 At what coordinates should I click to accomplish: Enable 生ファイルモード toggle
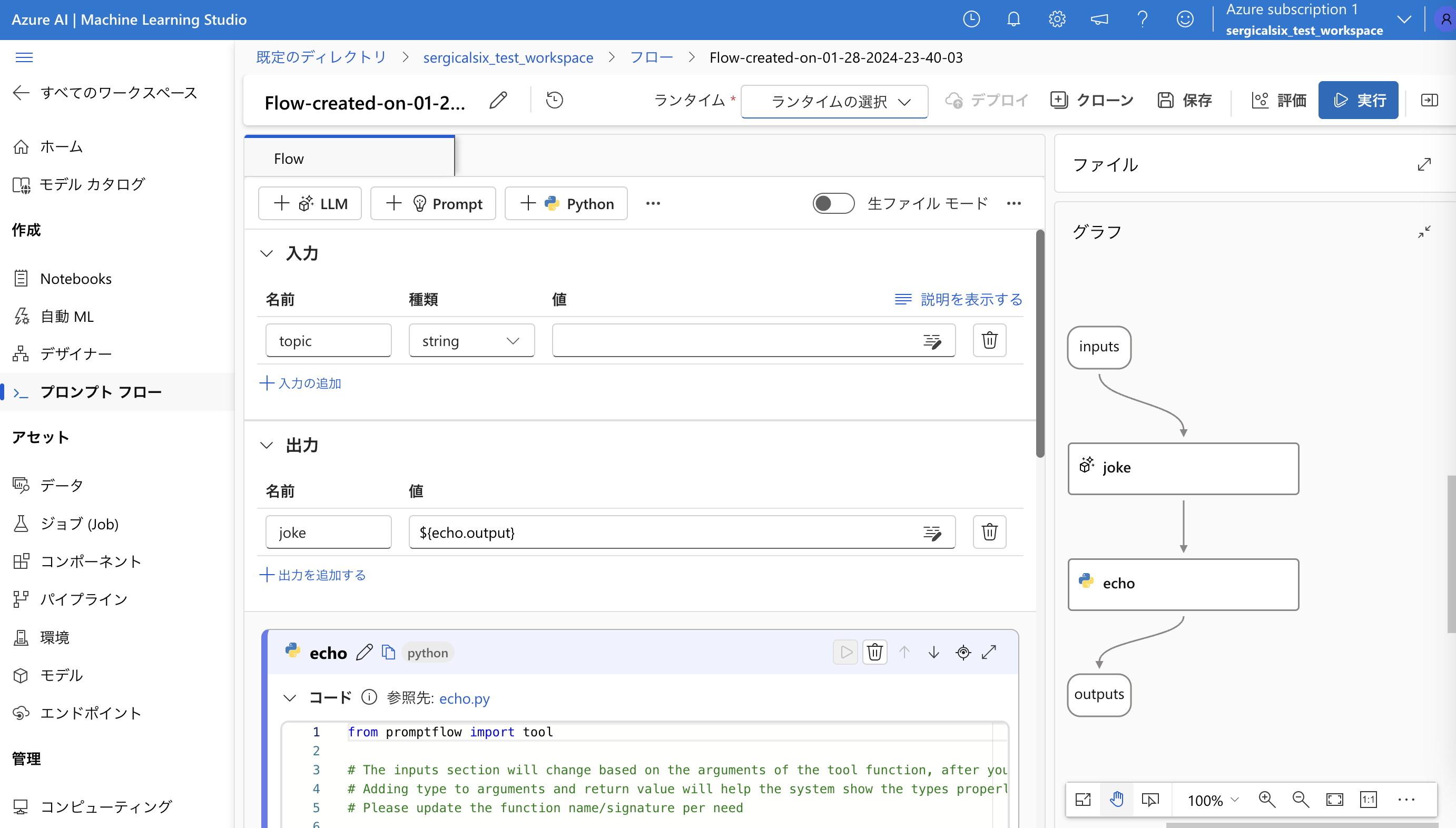[833, 203]
